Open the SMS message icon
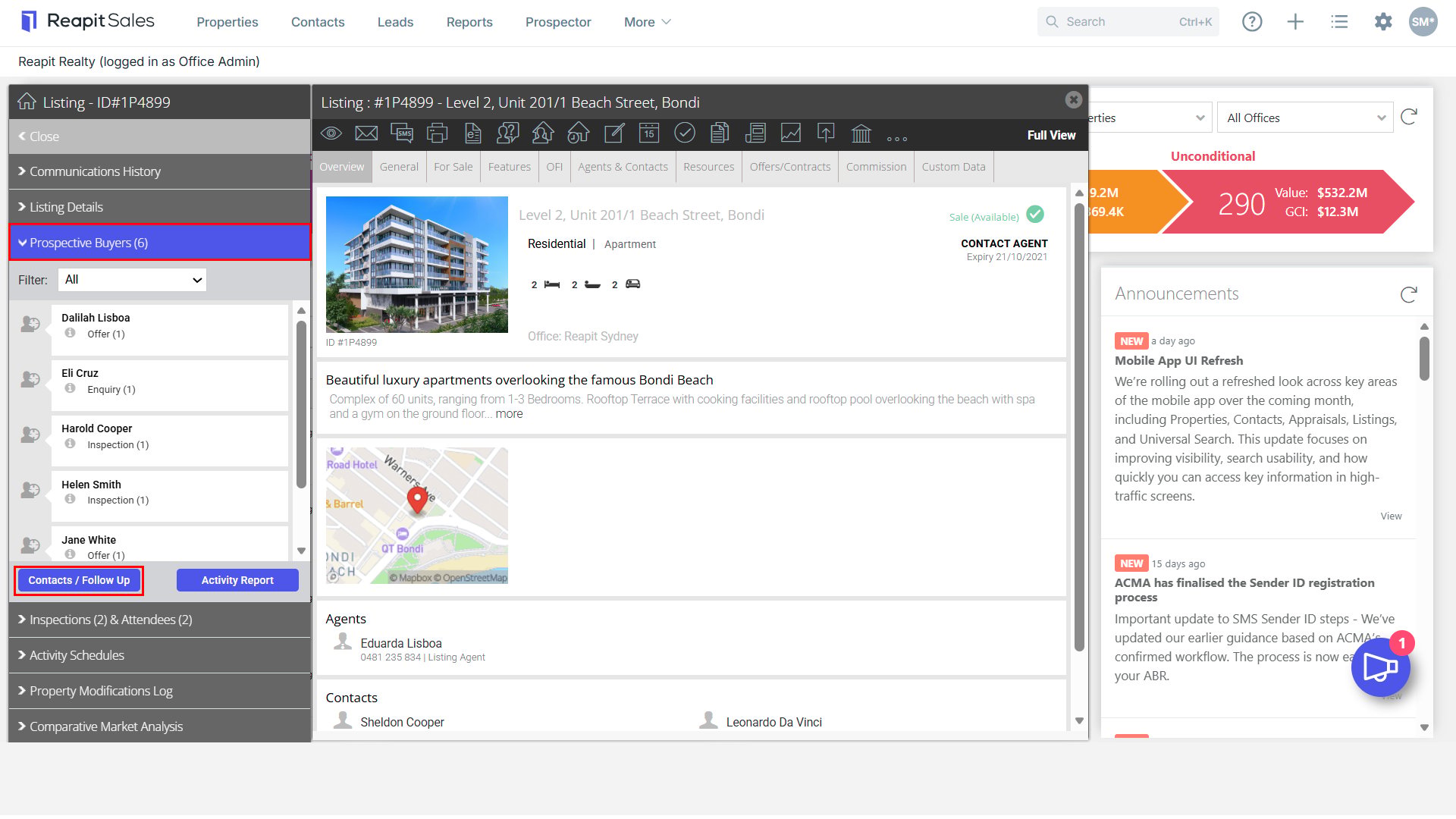1456x819 pixels. pos(402,133)
